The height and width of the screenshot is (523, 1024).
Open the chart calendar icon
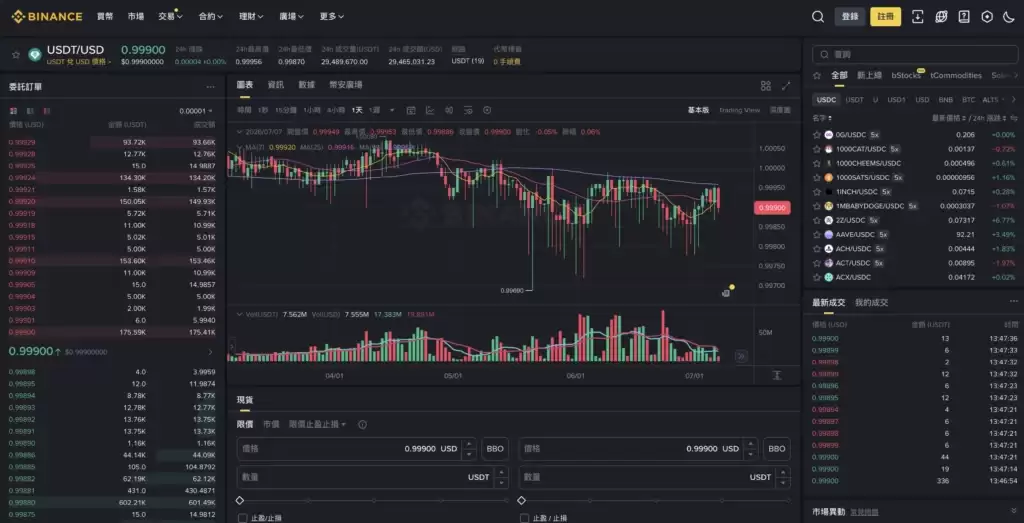point(411,110)
